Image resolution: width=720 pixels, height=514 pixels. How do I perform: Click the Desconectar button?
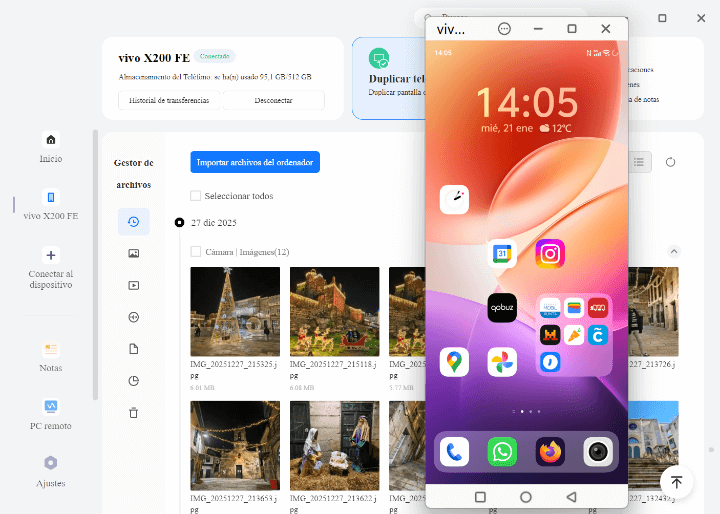(x=273, y=100)
